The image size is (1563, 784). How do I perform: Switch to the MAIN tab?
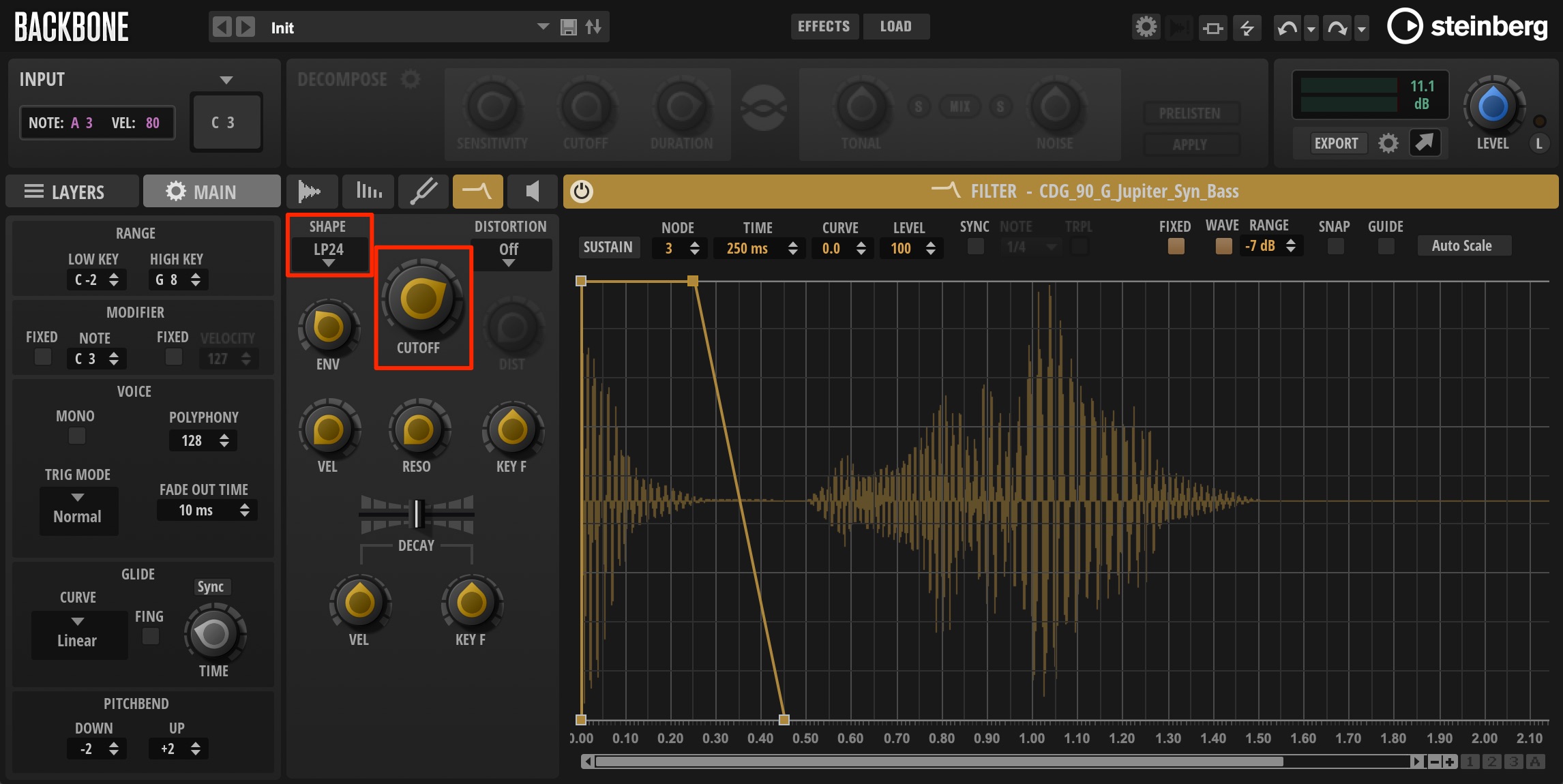[211, 192]
